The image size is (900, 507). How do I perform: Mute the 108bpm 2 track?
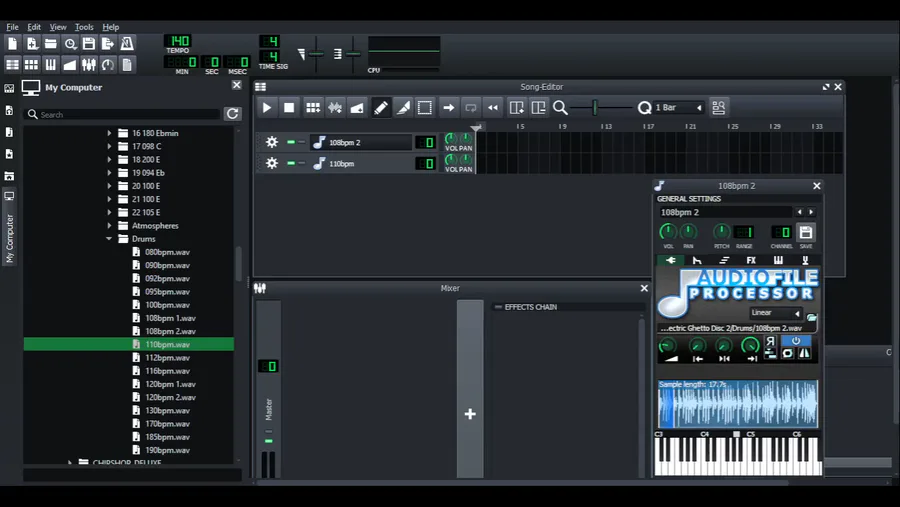(x=291, y=142)
